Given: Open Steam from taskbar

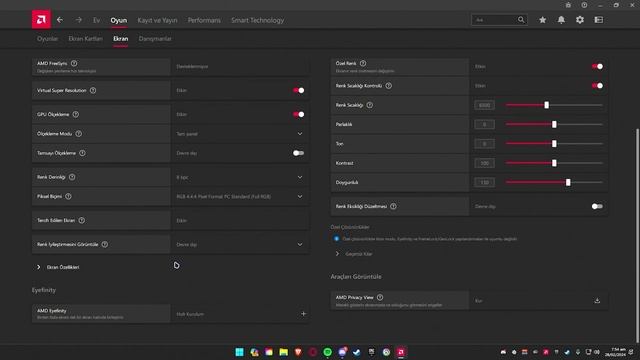Looking at the screenshot, I should (x=357, y=352).
